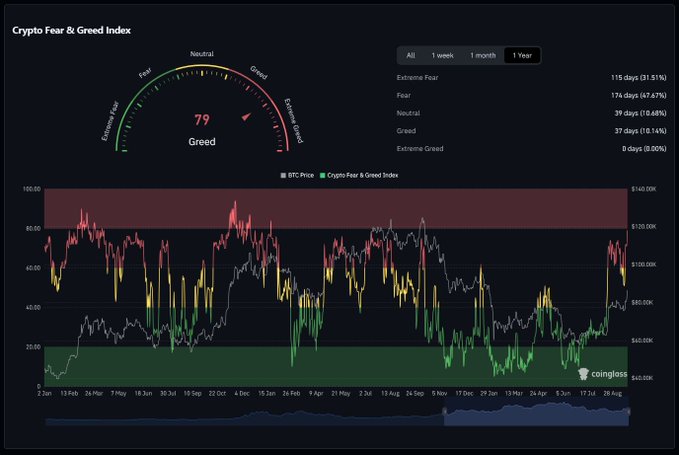Viewport: 679px width, 455px height.
Task: Toggle the BTC Price legend series
Action: pos(297,175)
